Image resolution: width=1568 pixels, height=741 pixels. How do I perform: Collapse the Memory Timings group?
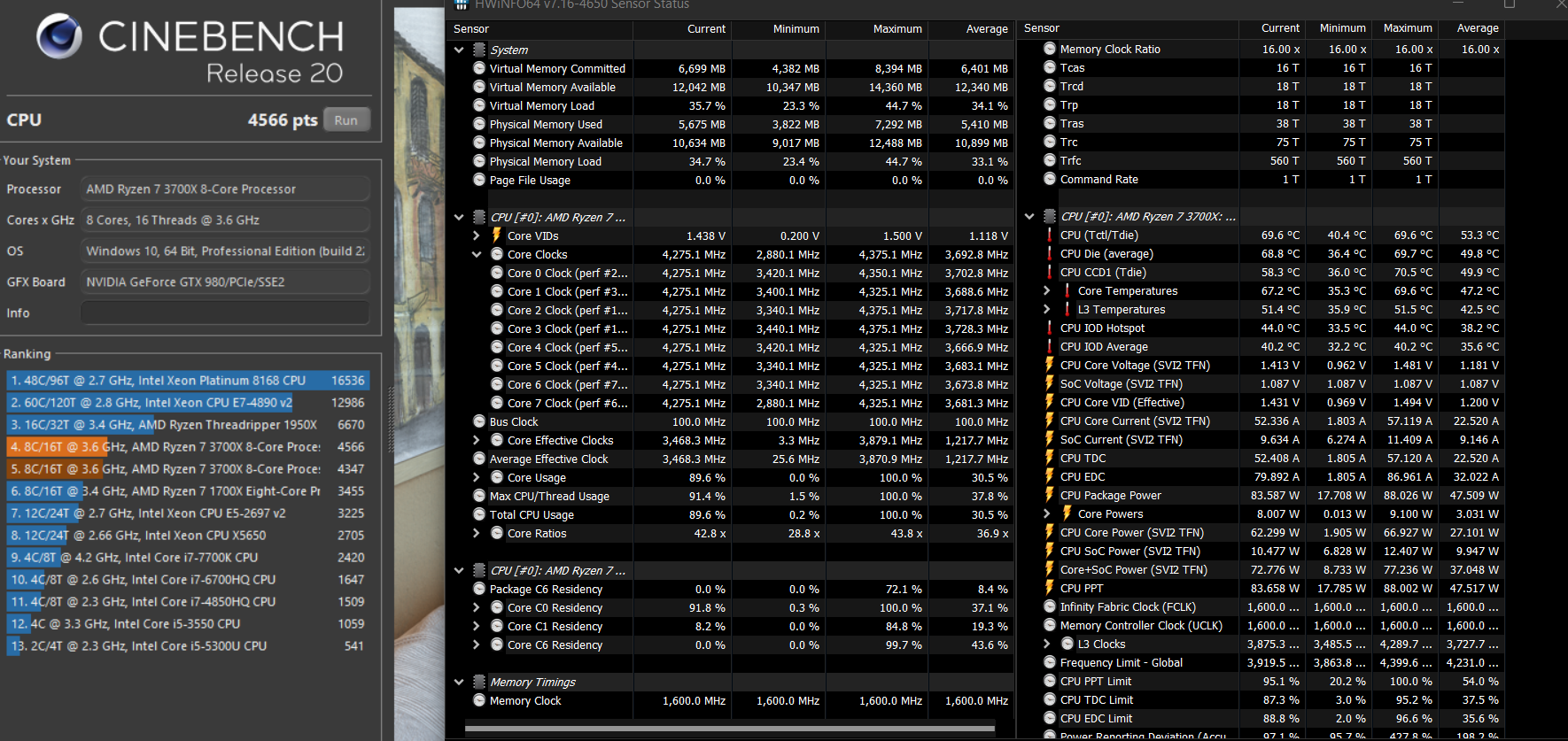[x=459, y=682]
